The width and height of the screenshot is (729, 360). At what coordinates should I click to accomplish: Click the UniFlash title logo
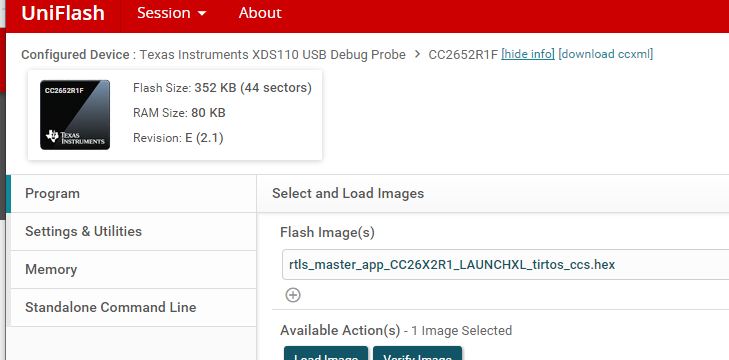[63, 13]
